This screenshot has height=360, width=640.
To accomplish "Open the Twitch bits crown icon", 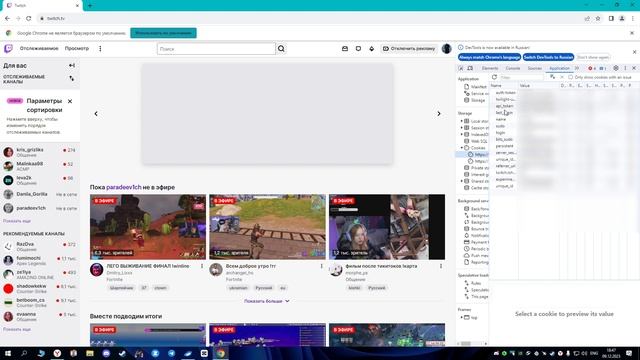I will click(371, 49).
